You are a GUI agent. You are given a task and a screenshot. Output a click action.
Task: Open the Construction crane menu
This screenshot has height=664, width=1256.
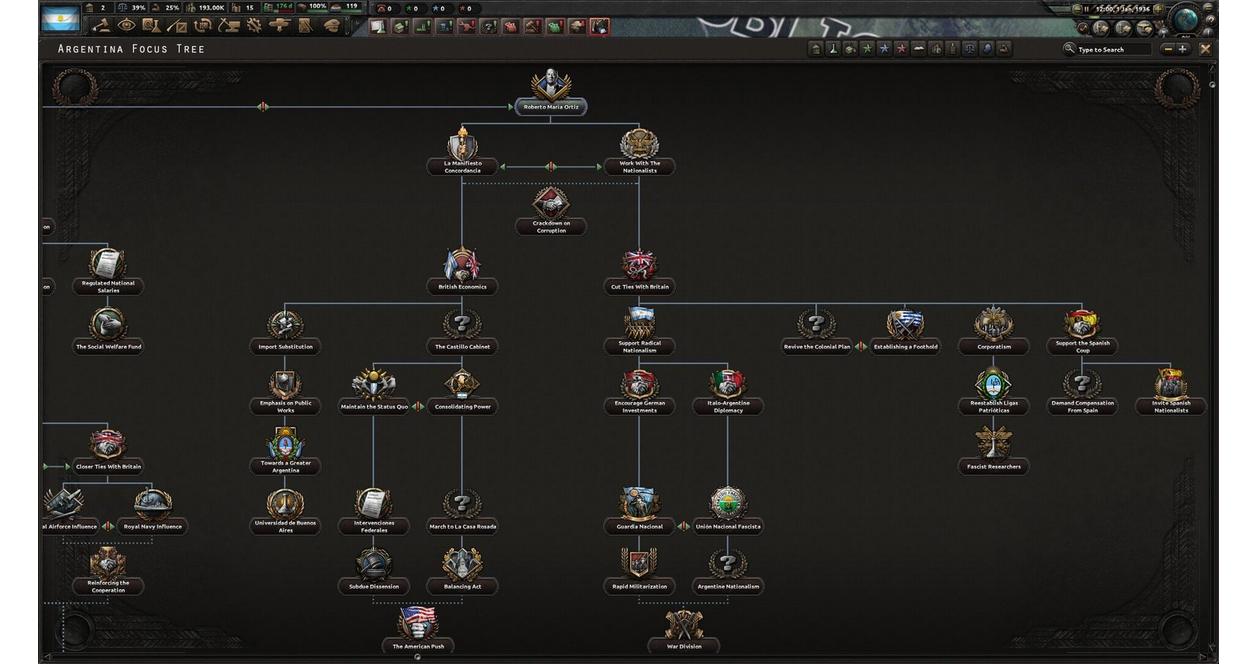pos(229,25)
